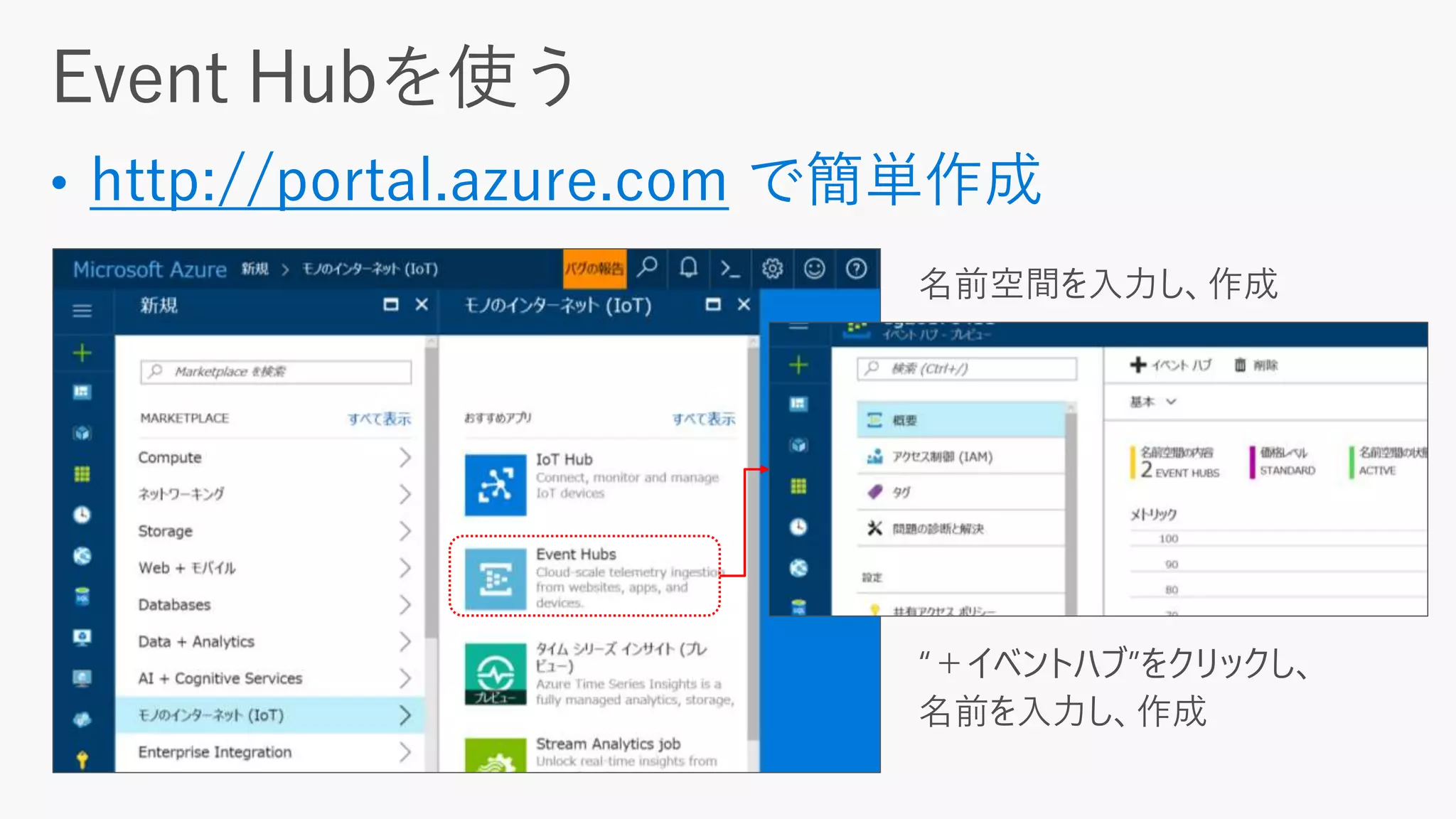Viewport: 1456px width, 819px height.
Task: Open the Stream Analytics job icon
Action: pos(496,755)
